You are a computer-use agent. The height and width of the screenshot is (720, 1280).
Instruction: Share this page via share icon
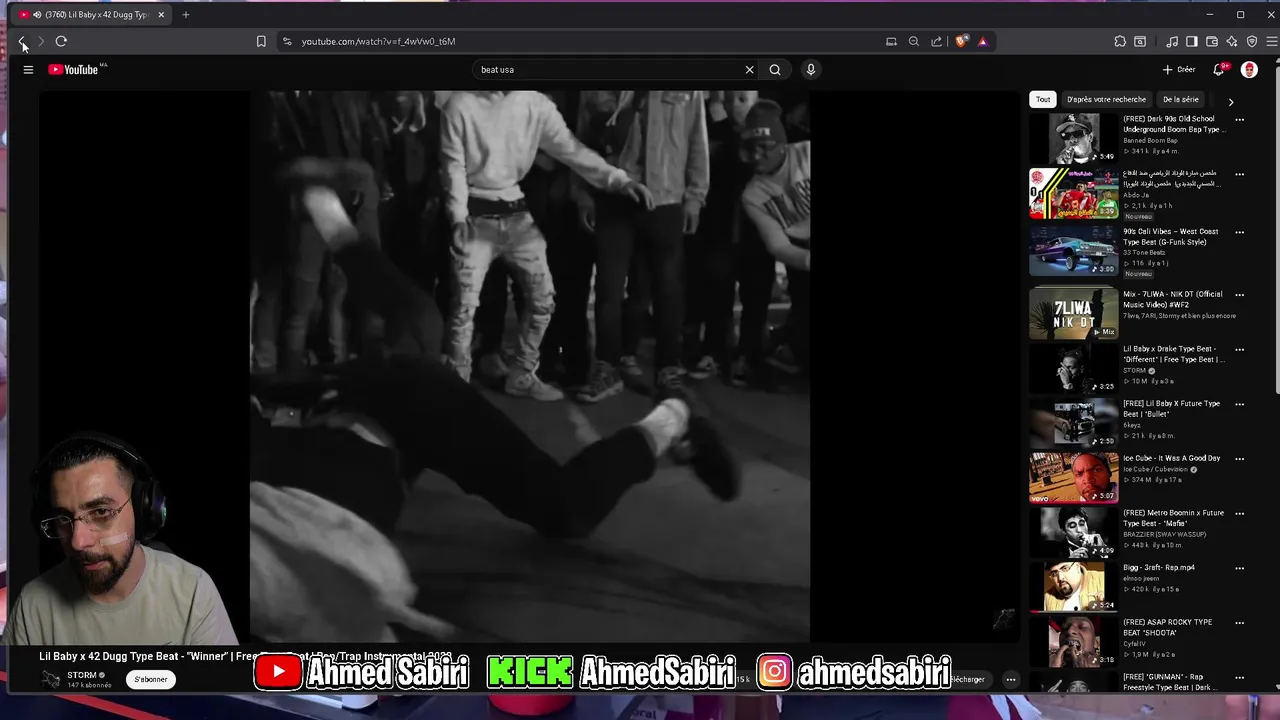point(937,41)
